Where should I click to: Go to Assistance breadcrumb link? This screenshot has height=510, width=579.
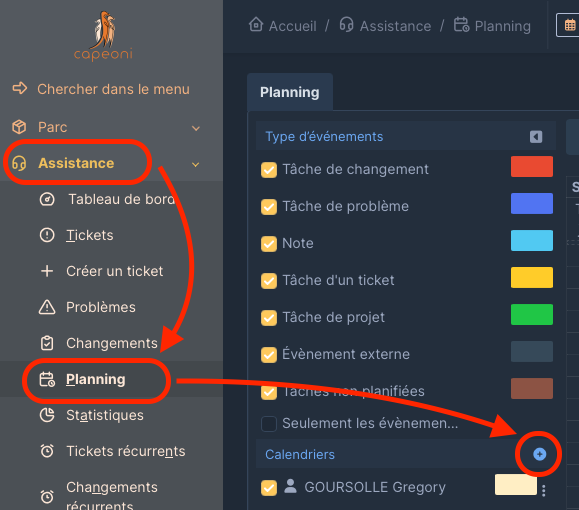point(395,26)
